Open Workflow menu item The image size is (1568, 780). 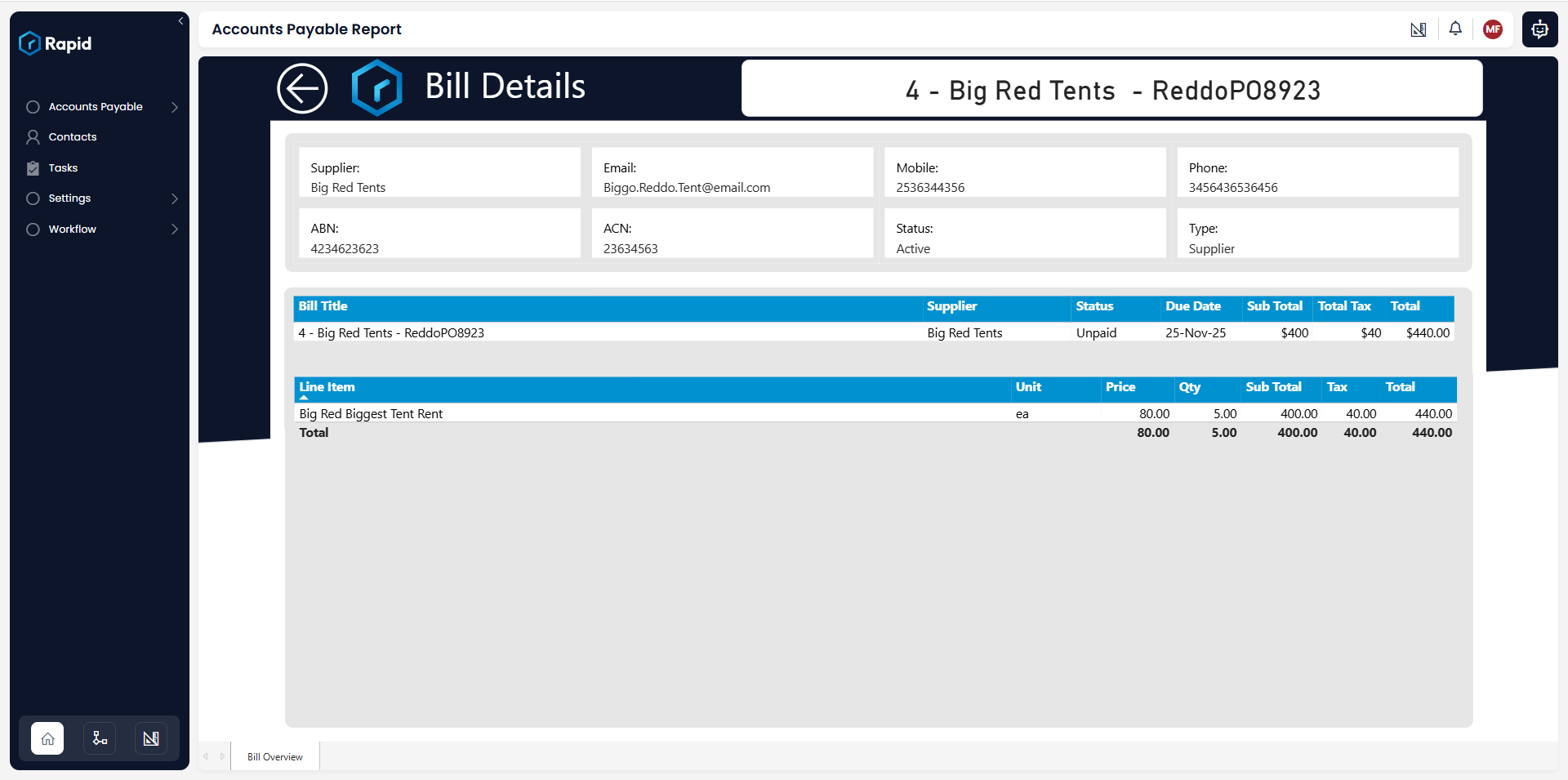pos(72,230)
